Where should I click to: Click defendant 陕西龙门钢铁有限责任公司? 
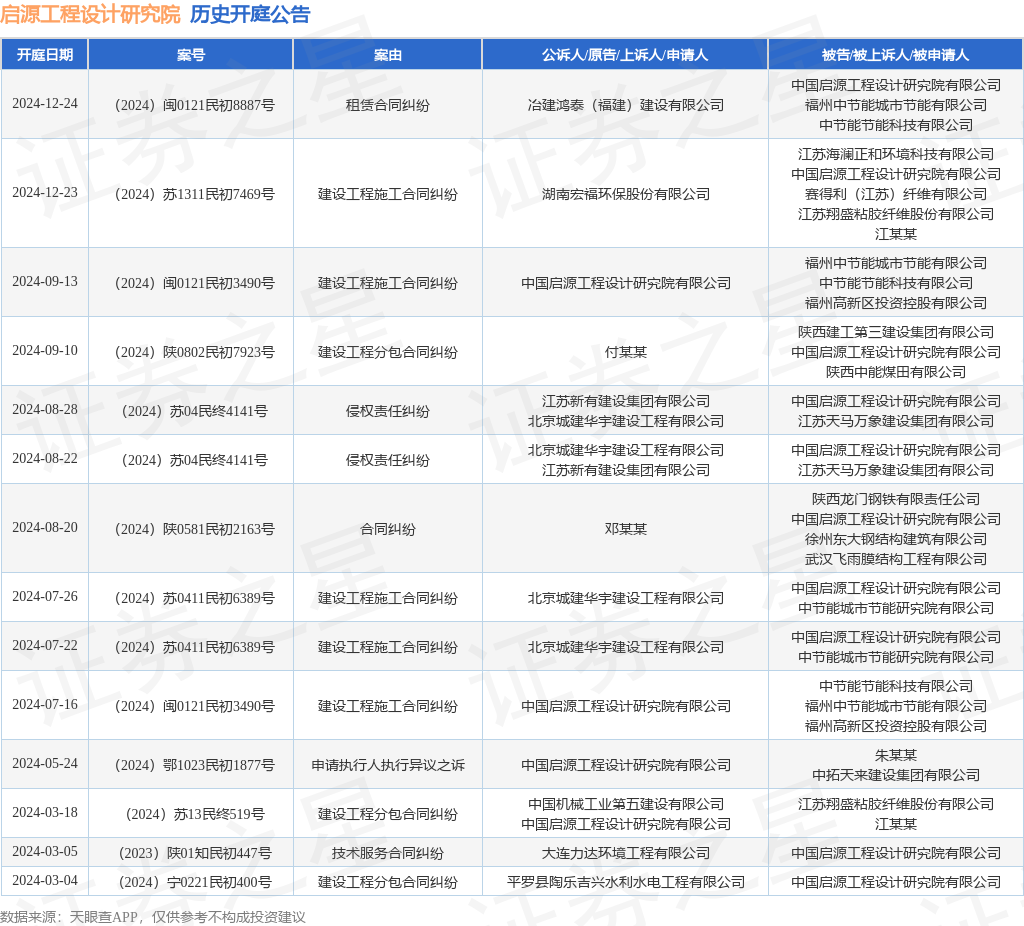click(895, 499)
